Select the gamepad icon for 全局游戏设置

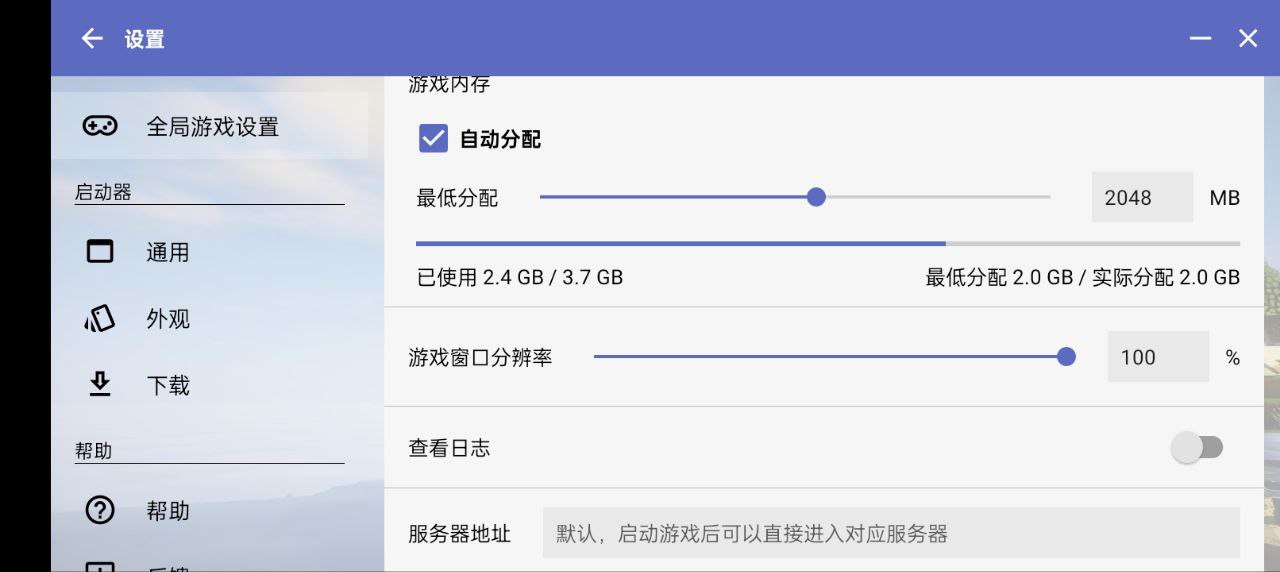click(x=100, y=126)
